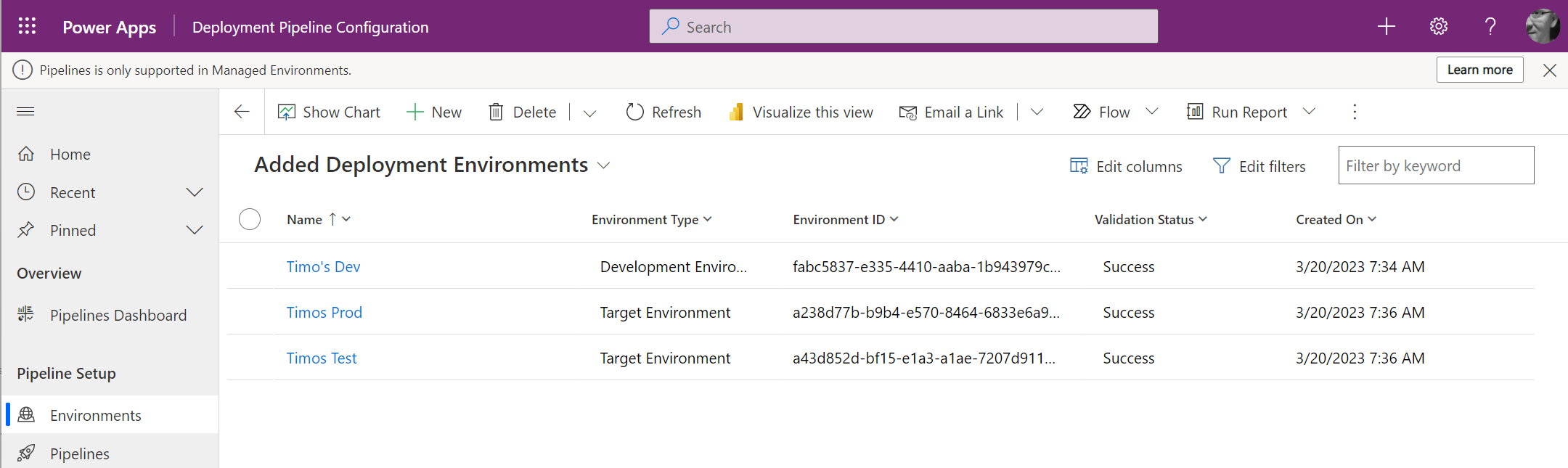Click the Show Chart icon
1568x468 pixels.
point(287,112)
